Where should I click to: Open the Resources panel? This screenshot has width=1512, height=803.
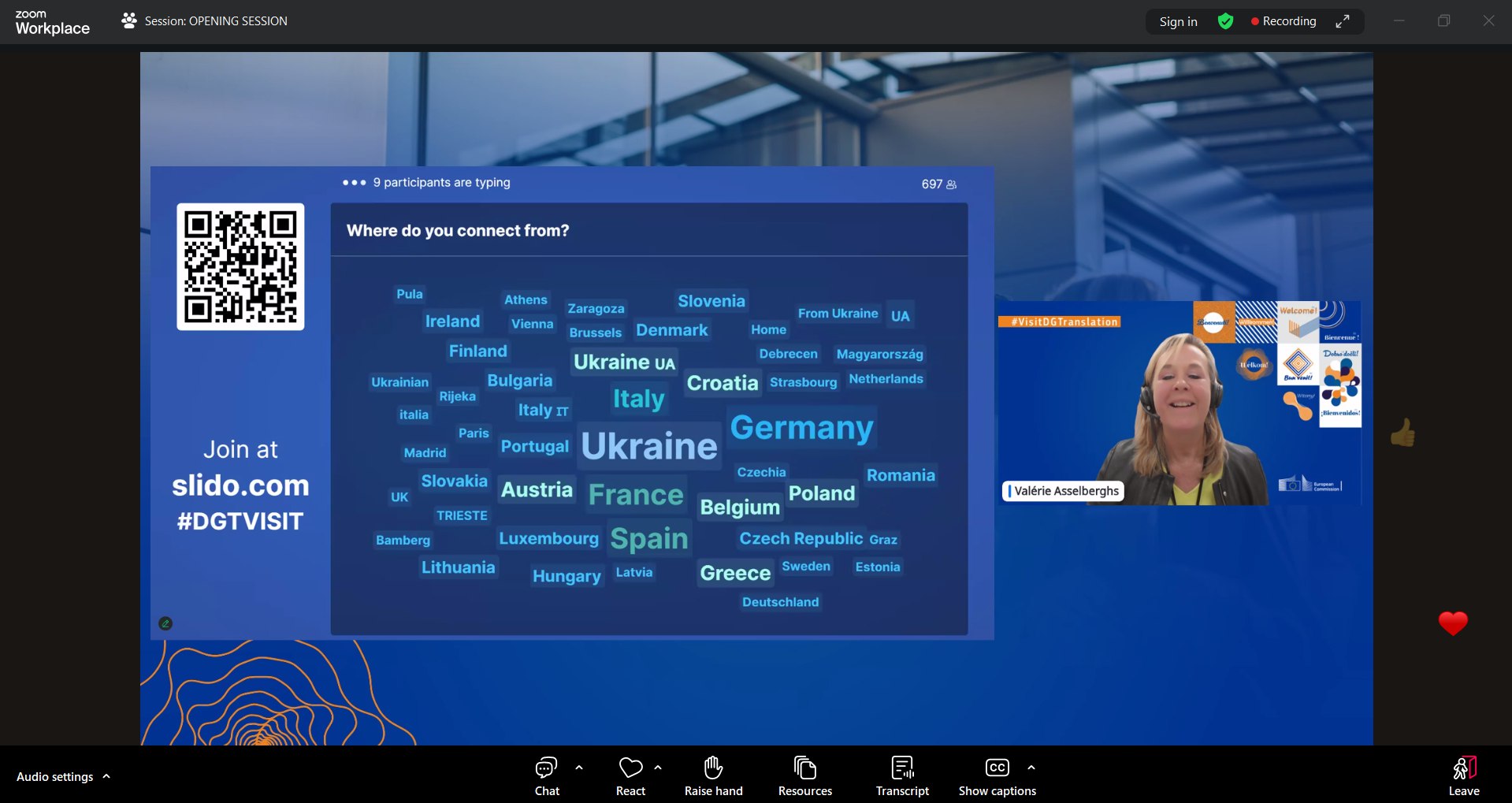point(804,776)
